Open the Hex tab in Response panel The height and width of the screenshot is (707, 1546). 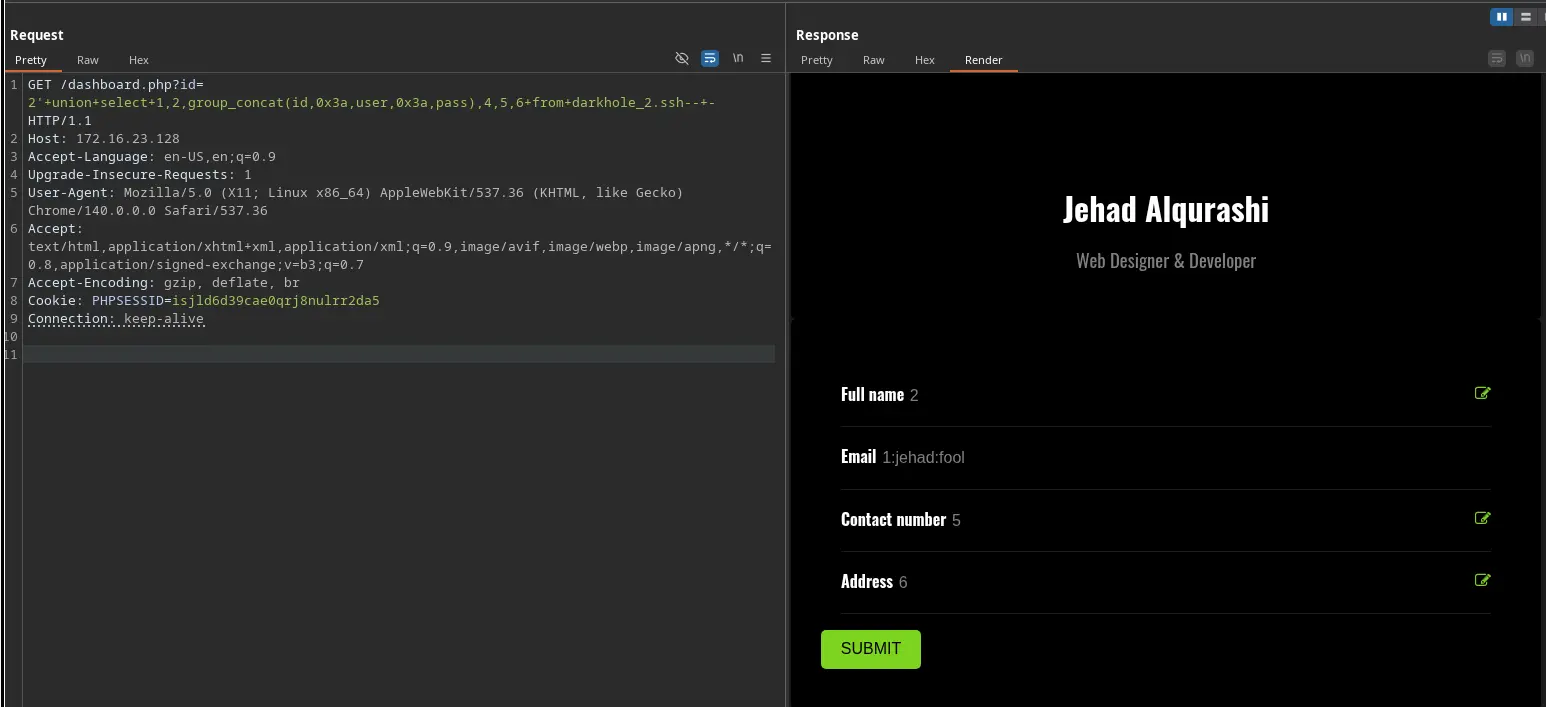point(925,60)
